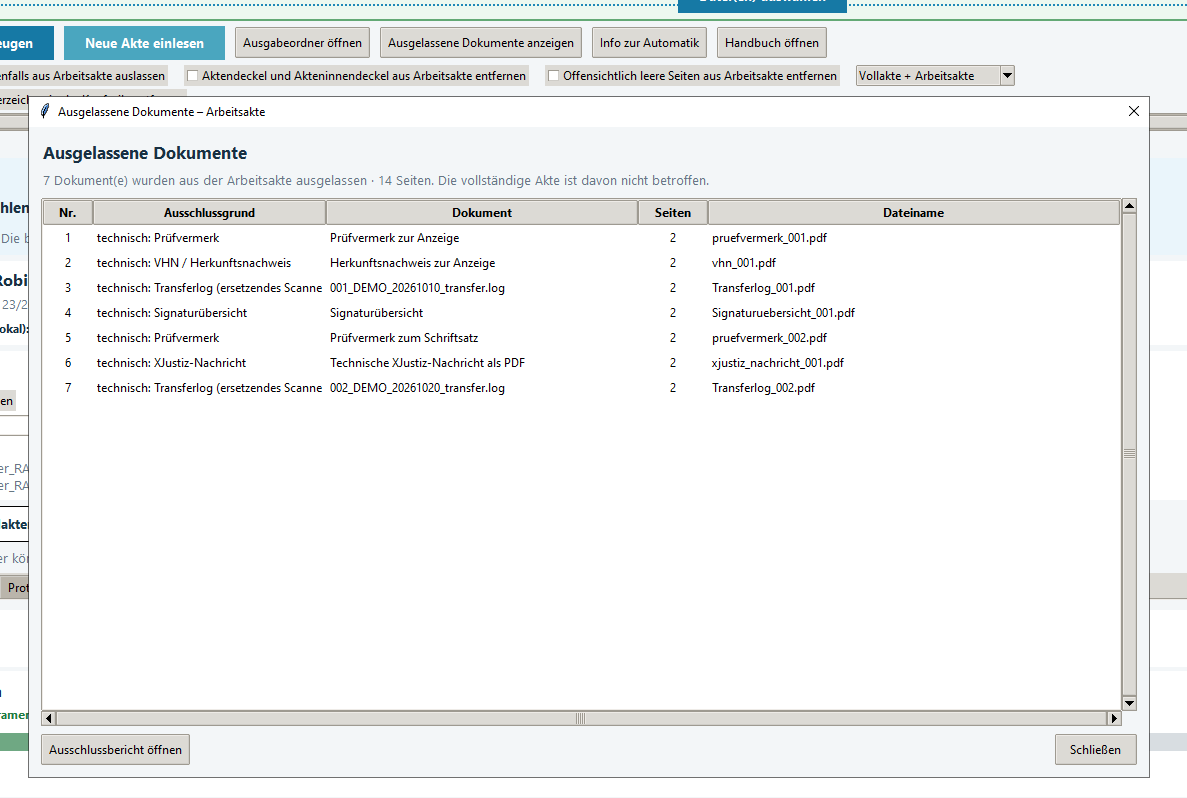Sort by the Nr. column header
This screenshot has height=798, width=1187.
pyautogui.click(x=67, y=213)
